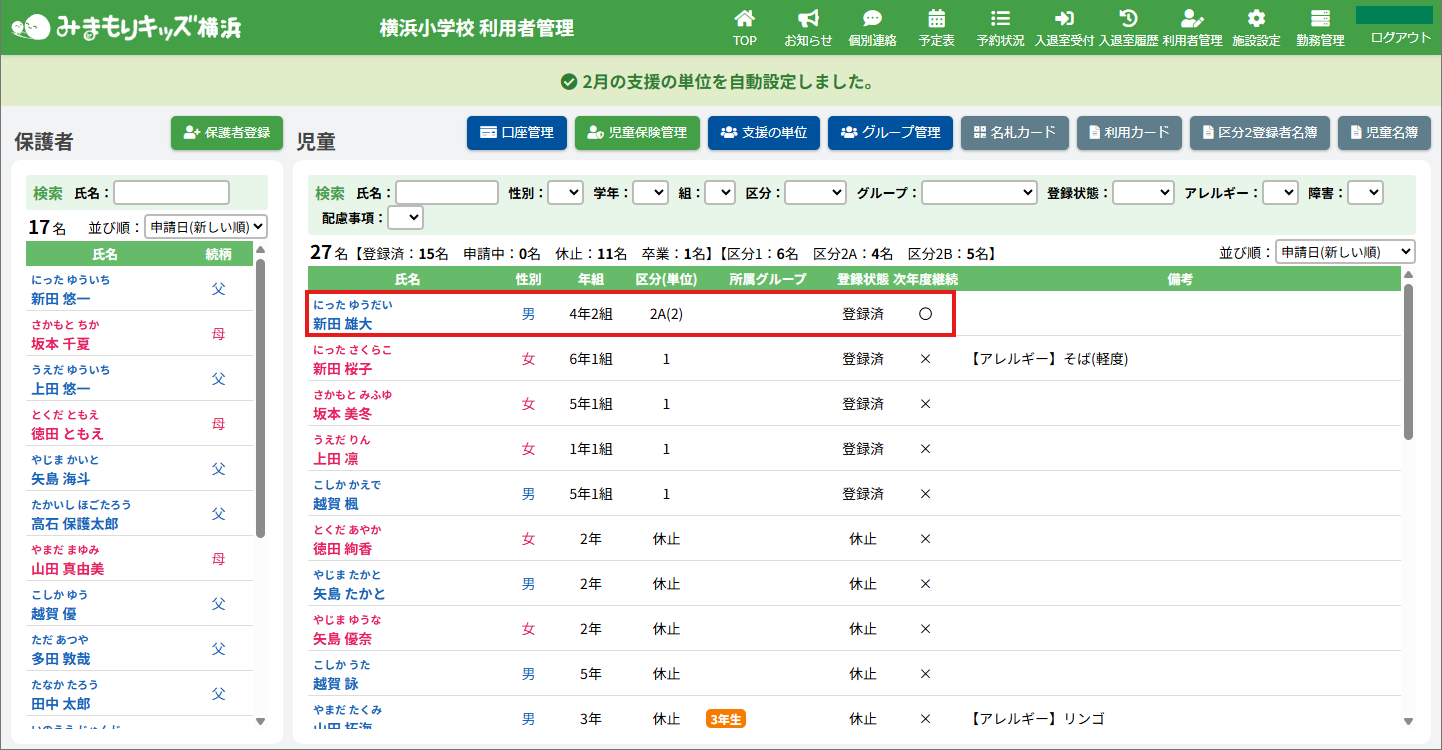This screenshot has width=1442, height=750.
Task: Open 施設設定 gear icon
Action: pyautogui.click(x=1256, y=19)
